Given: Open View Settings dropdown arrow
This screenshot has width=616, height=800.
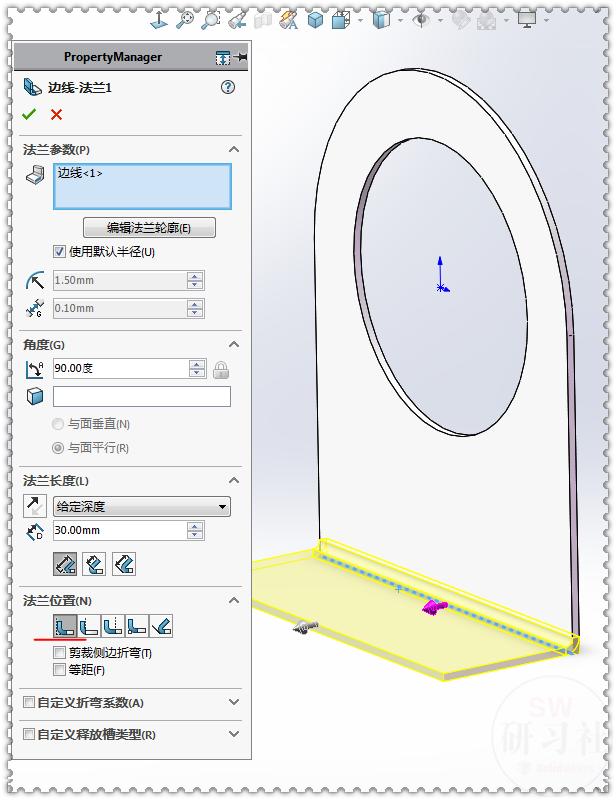Looking at the screenshot, I should [x=546, y=20].
